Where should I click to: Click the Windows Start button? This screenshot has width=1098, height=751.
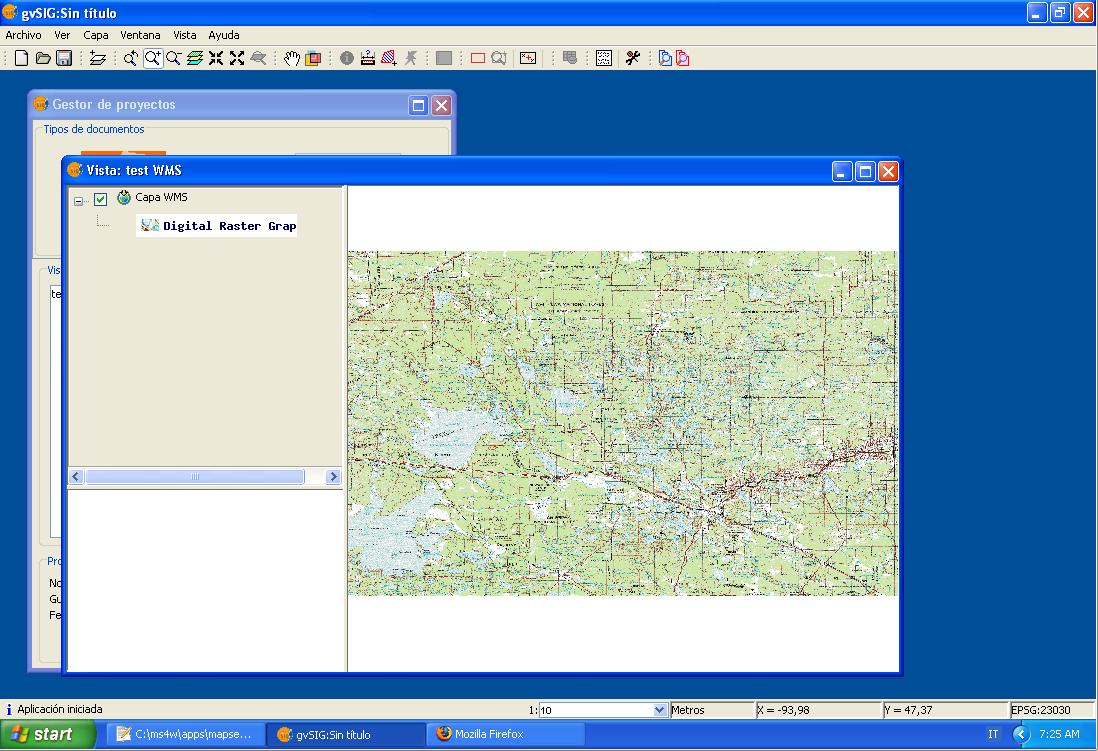tap(42, 734)
